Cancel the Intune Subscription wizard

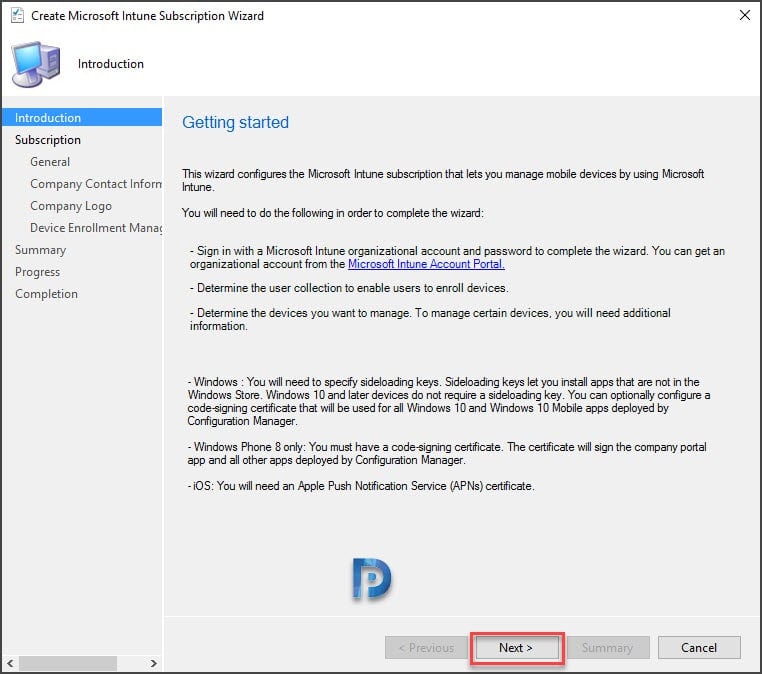pos(699,647)
